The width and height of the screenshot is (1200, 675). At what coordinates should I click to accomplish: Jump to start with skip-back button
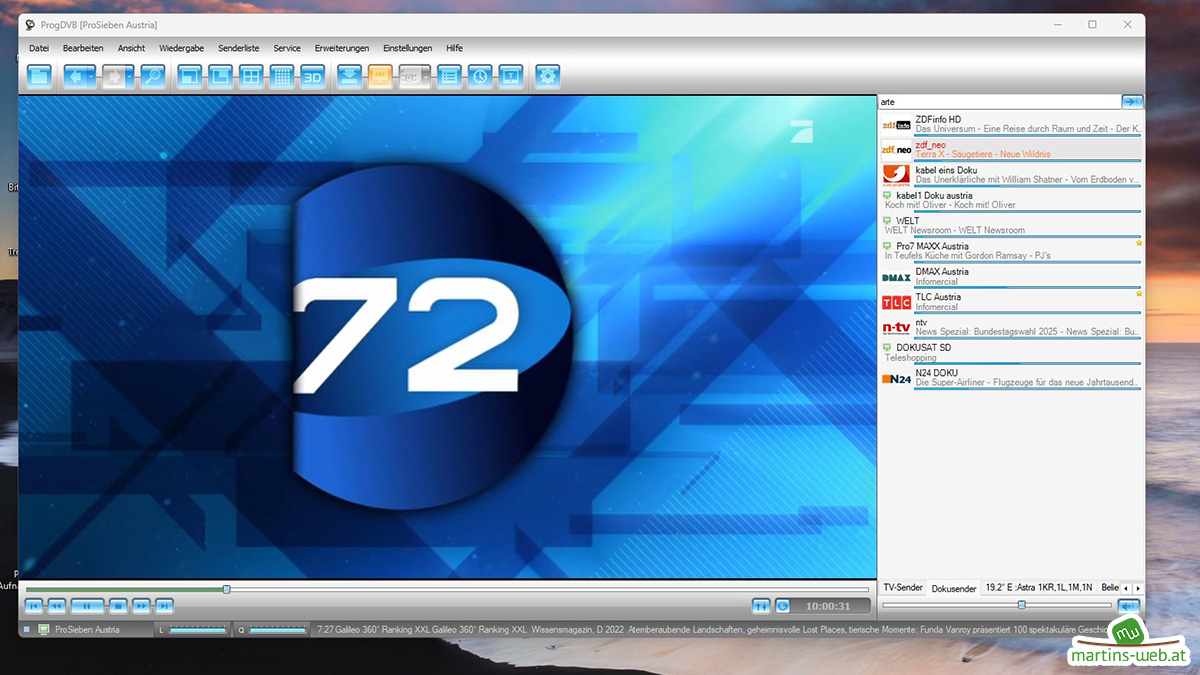tap(34, 605)
